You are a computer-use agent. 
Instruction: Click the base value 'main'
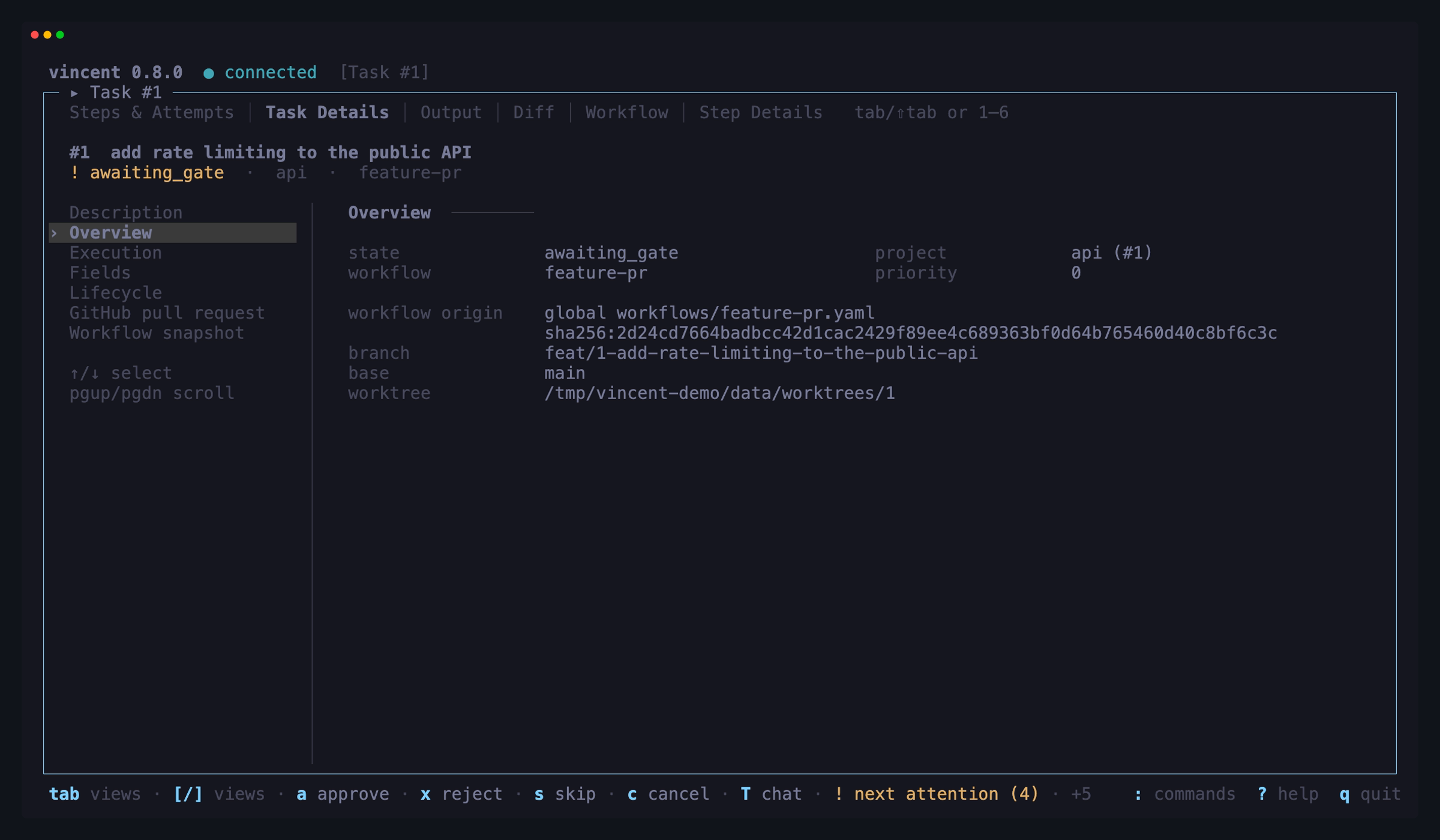(565, 373)
